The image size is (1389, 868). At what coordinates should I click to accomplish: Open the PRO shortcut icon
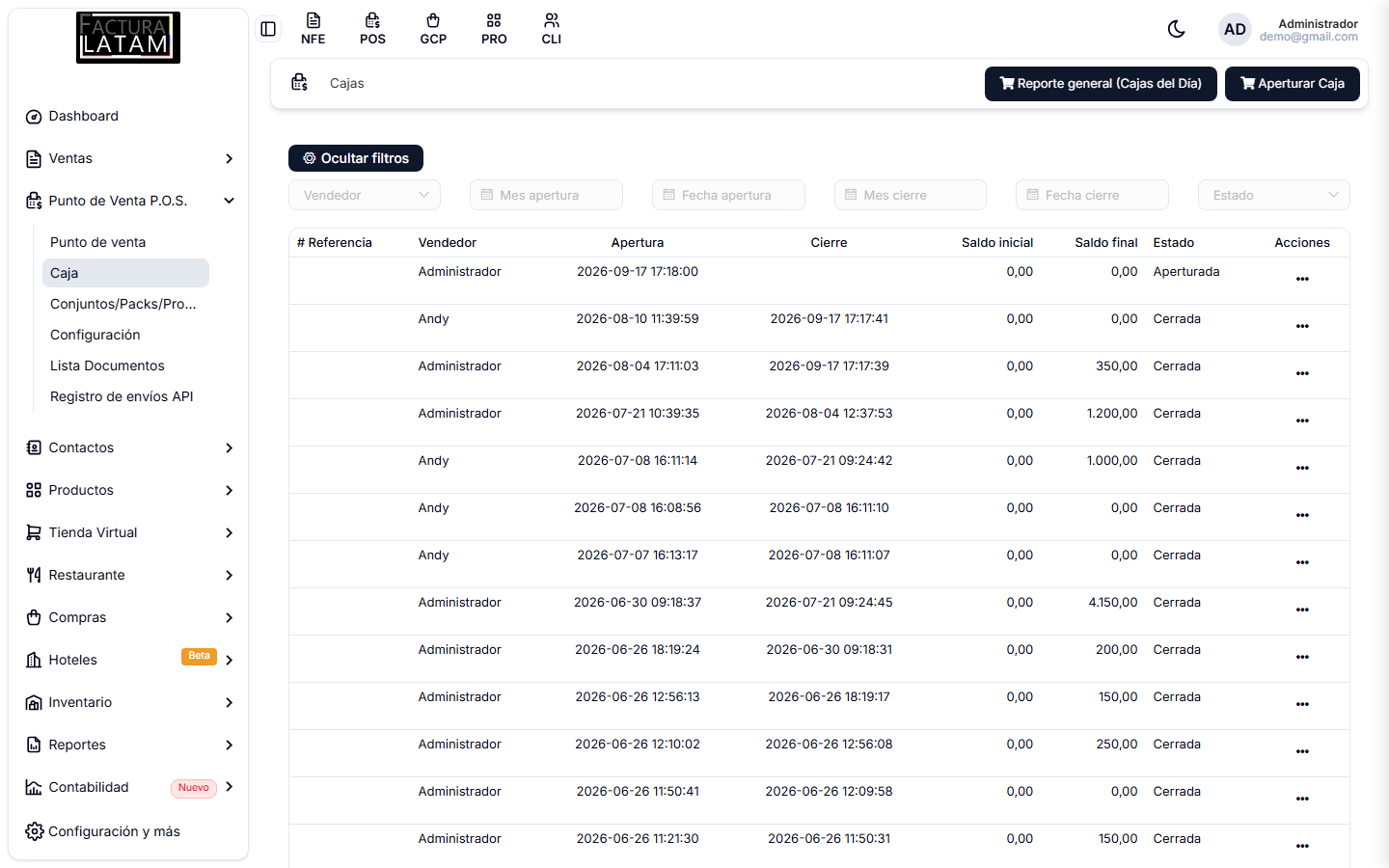point(494,29)
